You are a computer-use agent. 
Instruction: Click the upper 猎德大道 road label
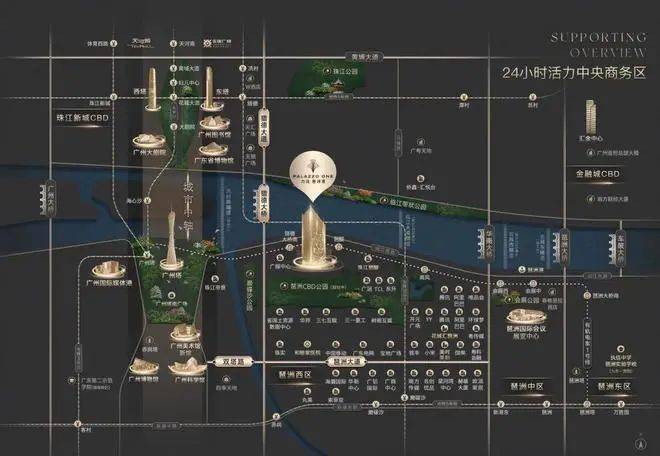click(263, 128)
